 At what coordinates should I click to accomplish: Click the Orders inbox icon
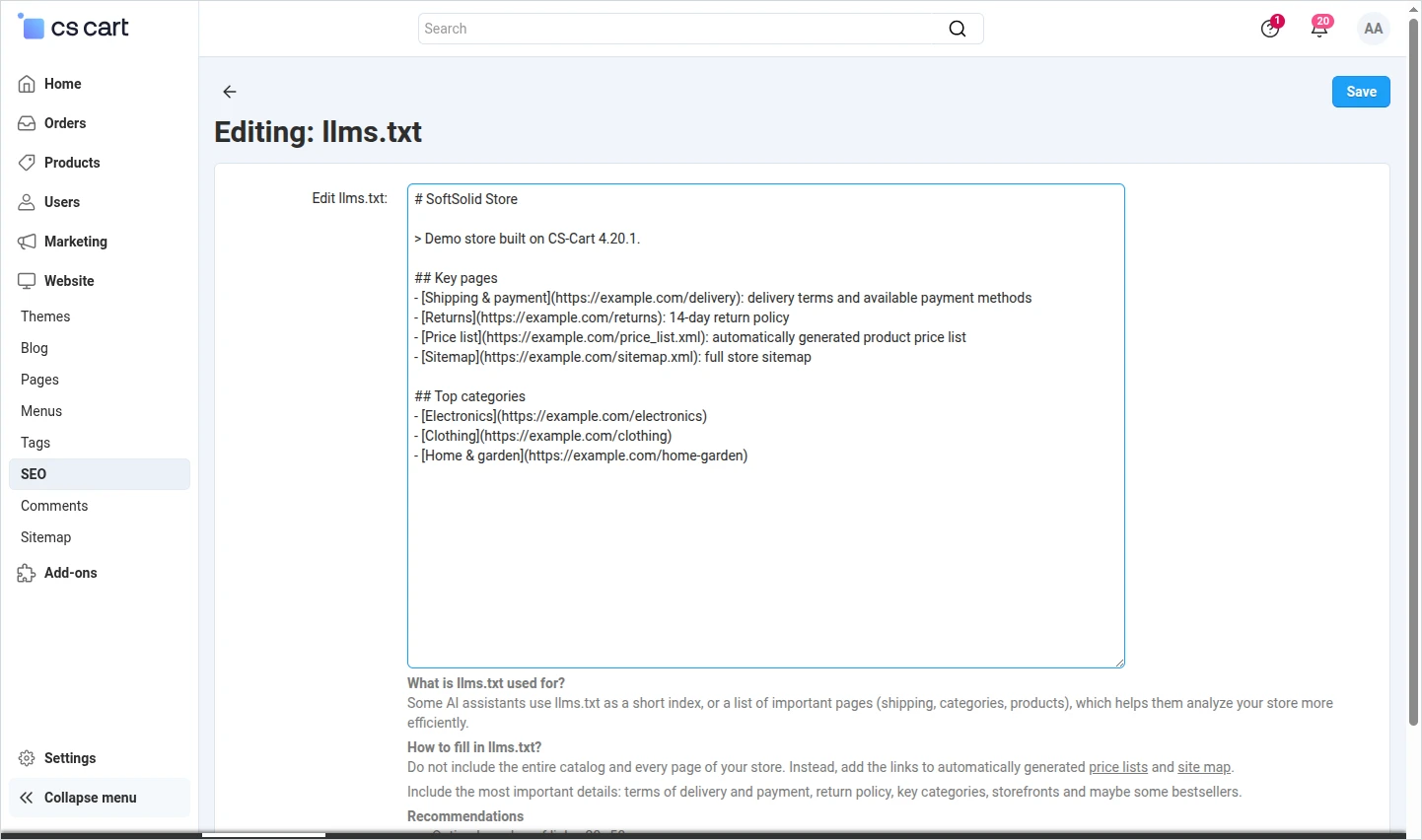pyautogui.click(x=27, y=123)
